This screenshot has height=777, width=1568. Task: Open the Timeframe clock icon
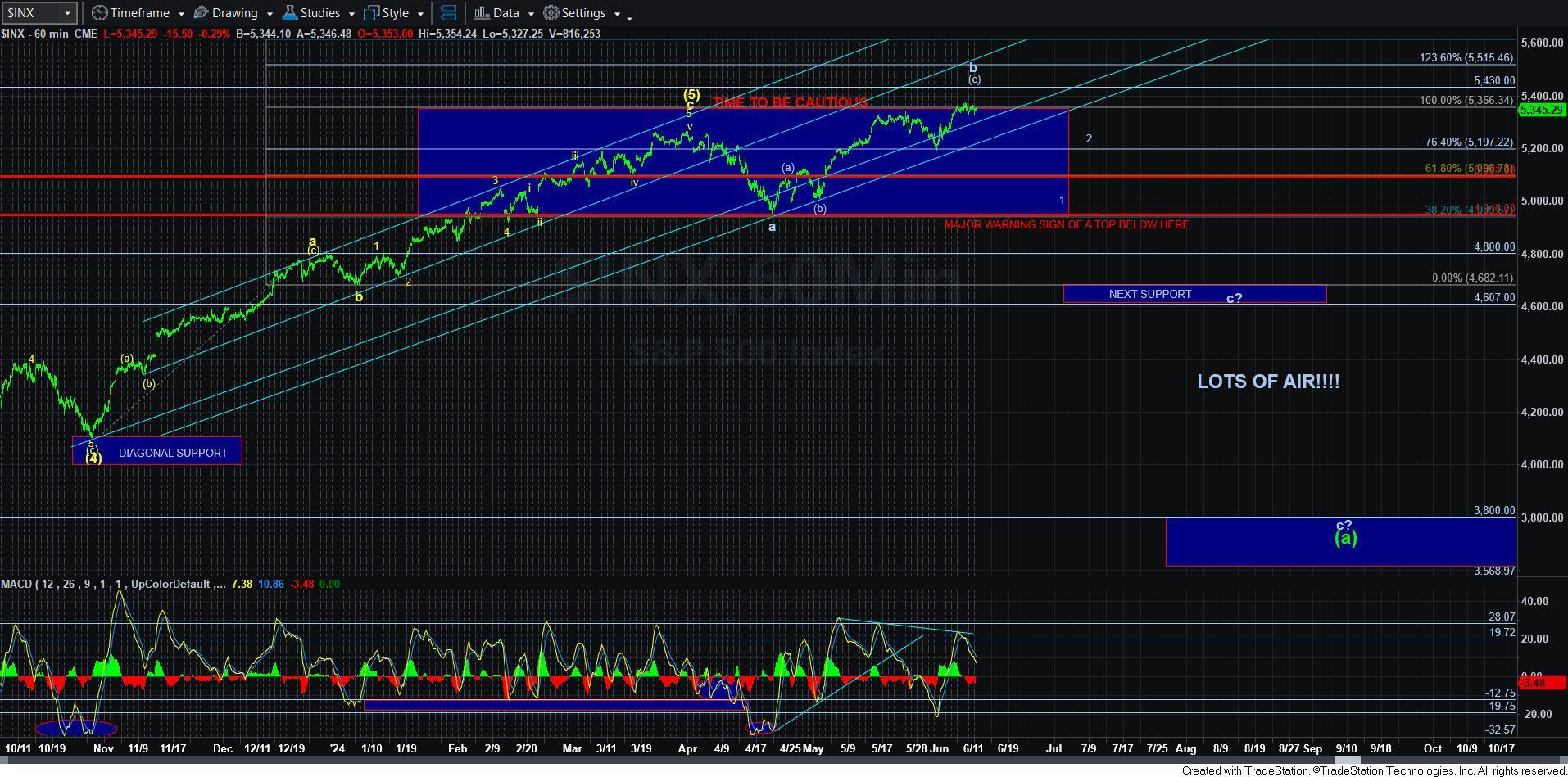[x=98, y=12]
